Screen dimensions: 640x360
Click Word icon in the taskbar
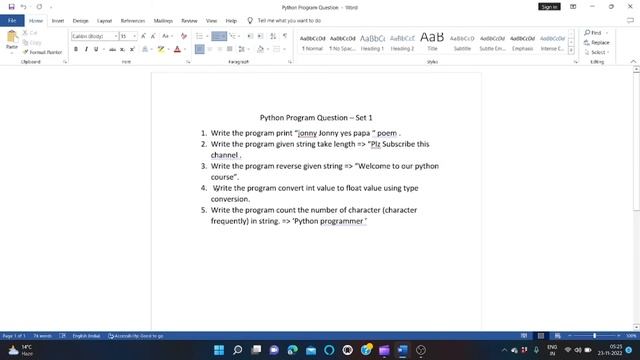click(402, 350)
